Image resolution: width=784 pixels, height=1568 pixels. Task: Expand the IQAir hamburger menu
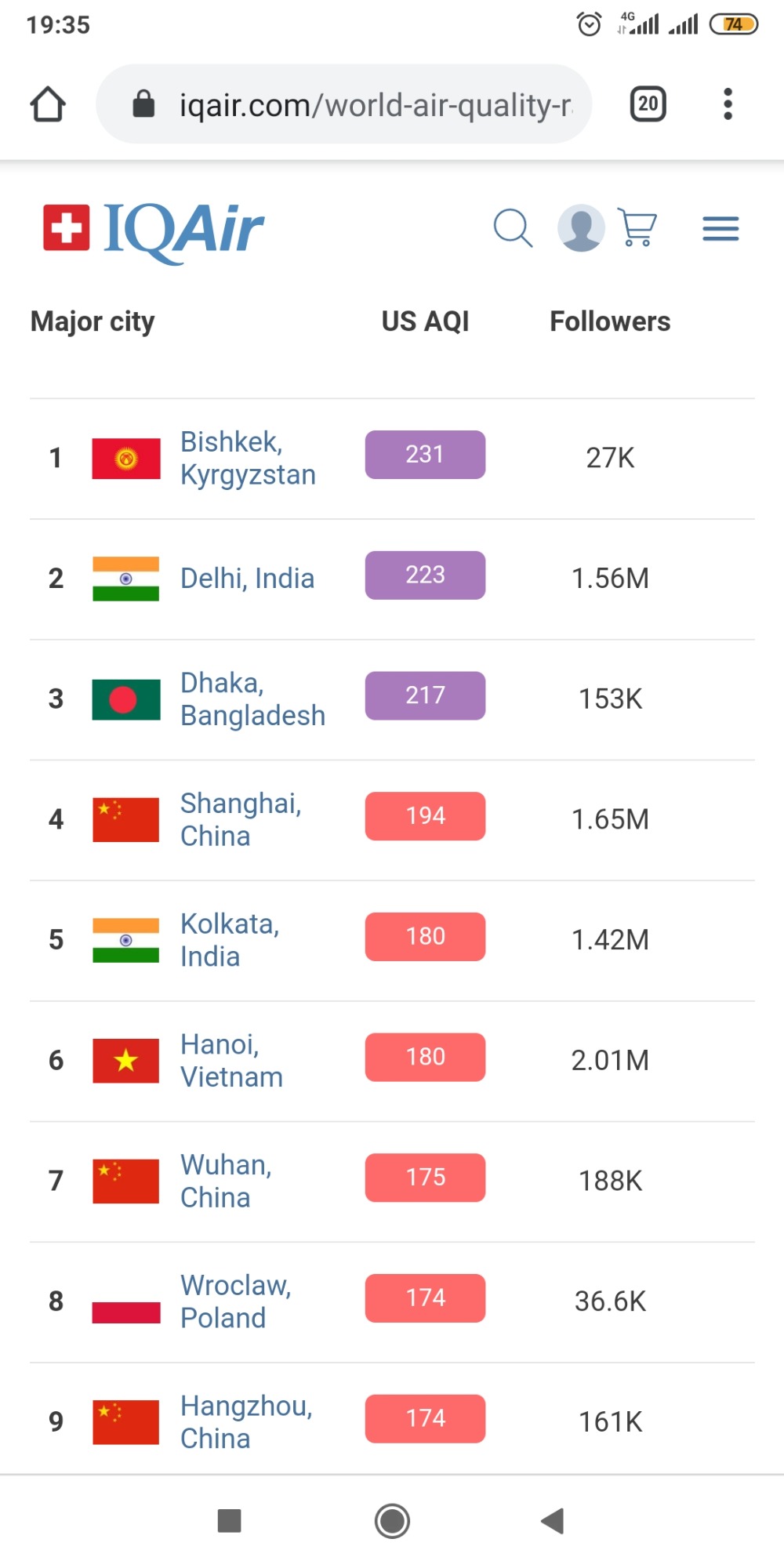[x=720, y=228]
